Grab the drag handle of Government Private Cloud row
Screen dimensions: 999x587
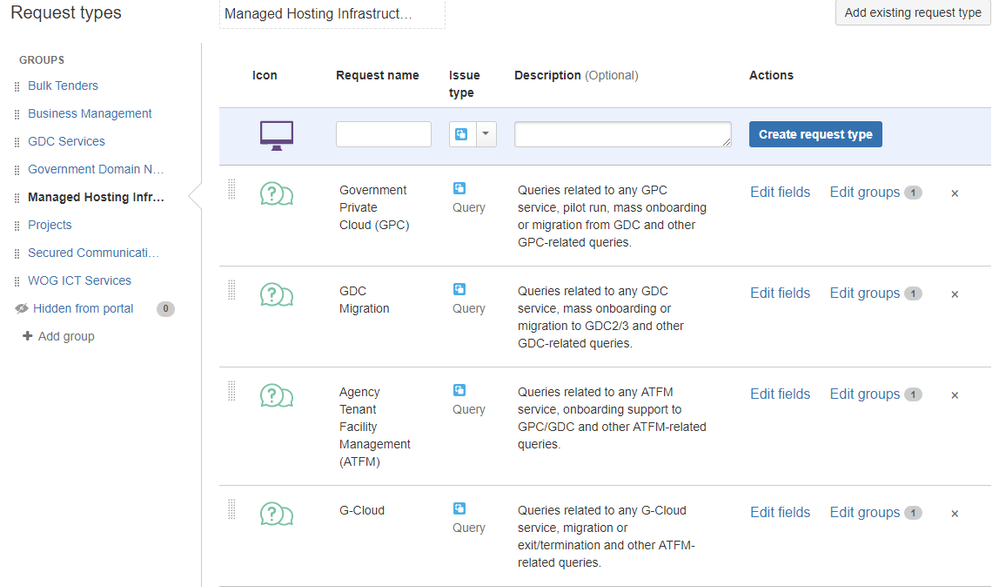tap(232, 189)
